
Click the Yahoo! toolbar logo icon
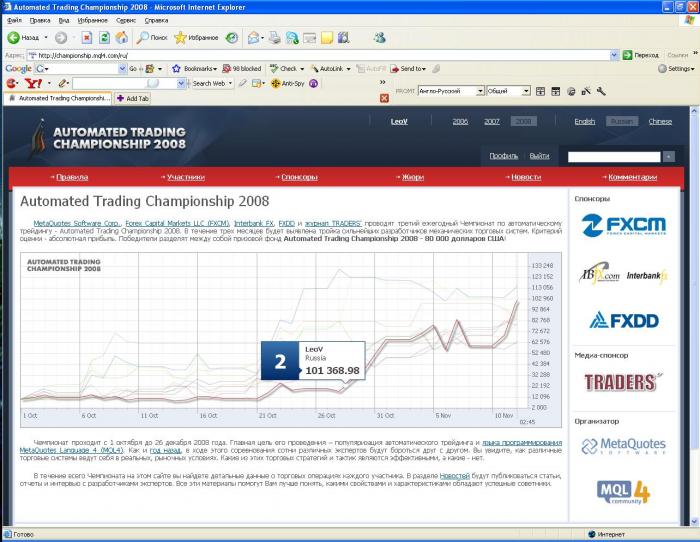coord(33,83)
